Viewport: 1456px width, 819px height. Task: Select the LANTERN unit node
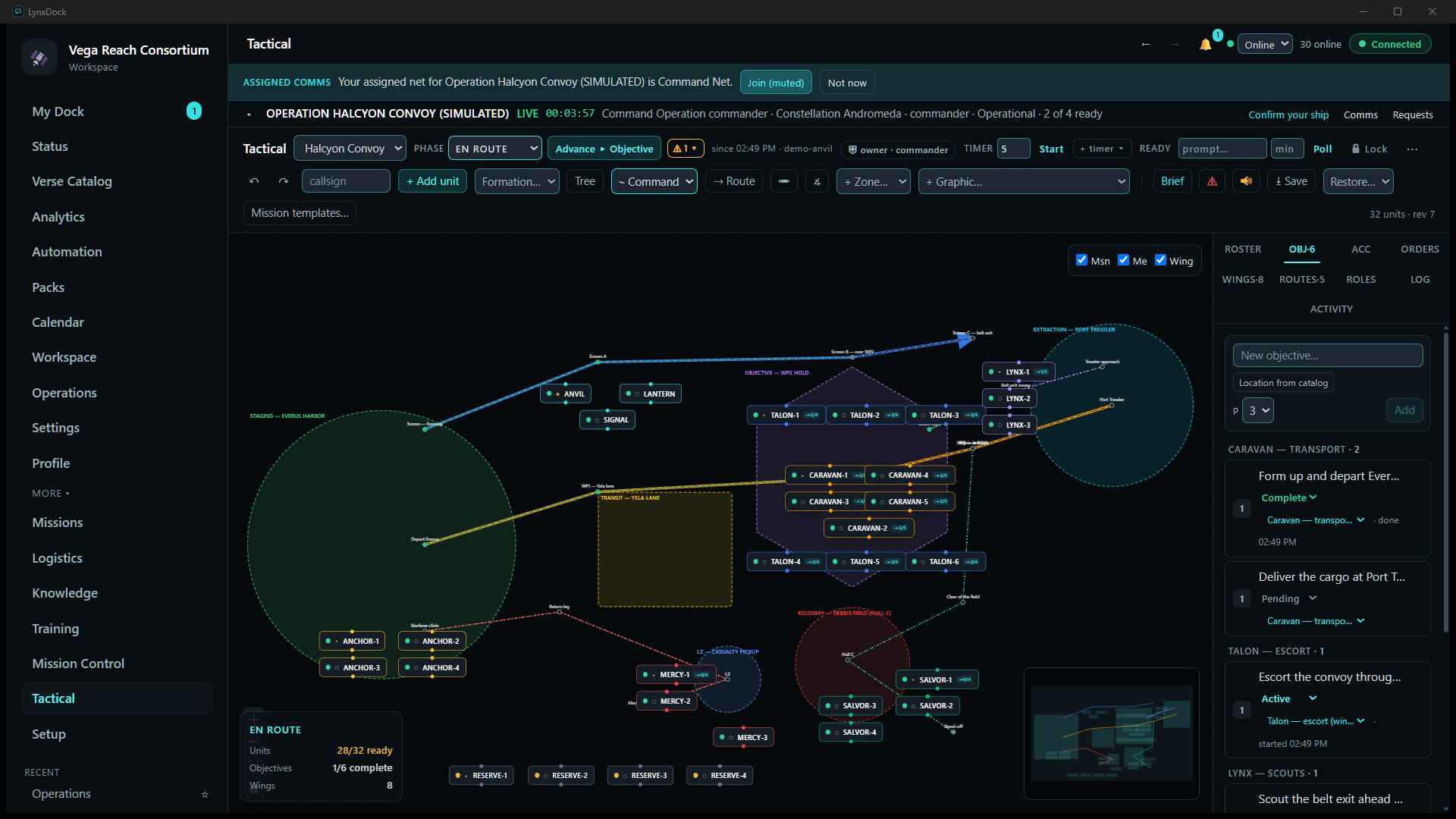(651, 394)
